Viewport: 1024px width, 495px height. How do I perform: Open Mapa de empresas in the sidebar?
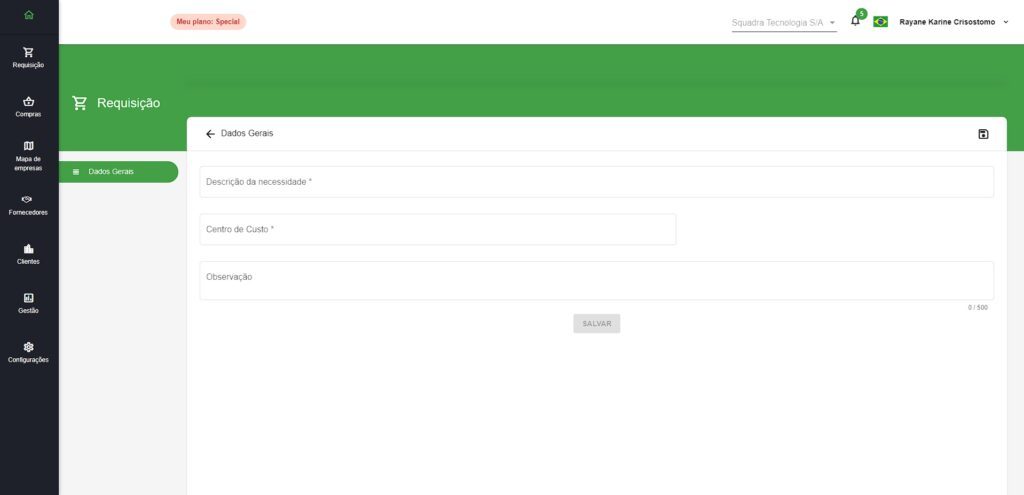[29, 156]
